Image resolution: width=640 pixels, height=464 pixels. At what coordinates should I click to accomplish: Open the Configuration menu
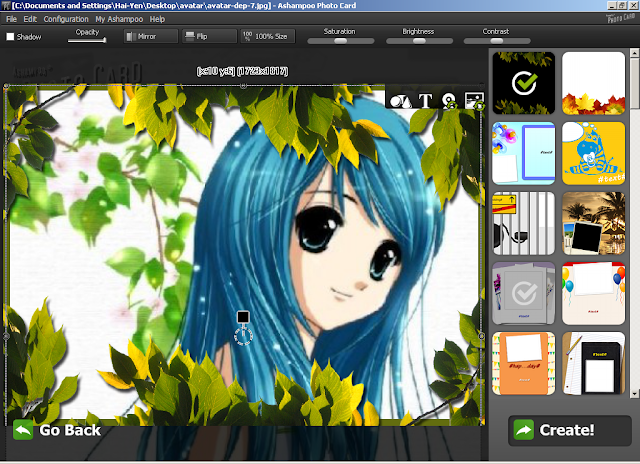tap(66, 19)
